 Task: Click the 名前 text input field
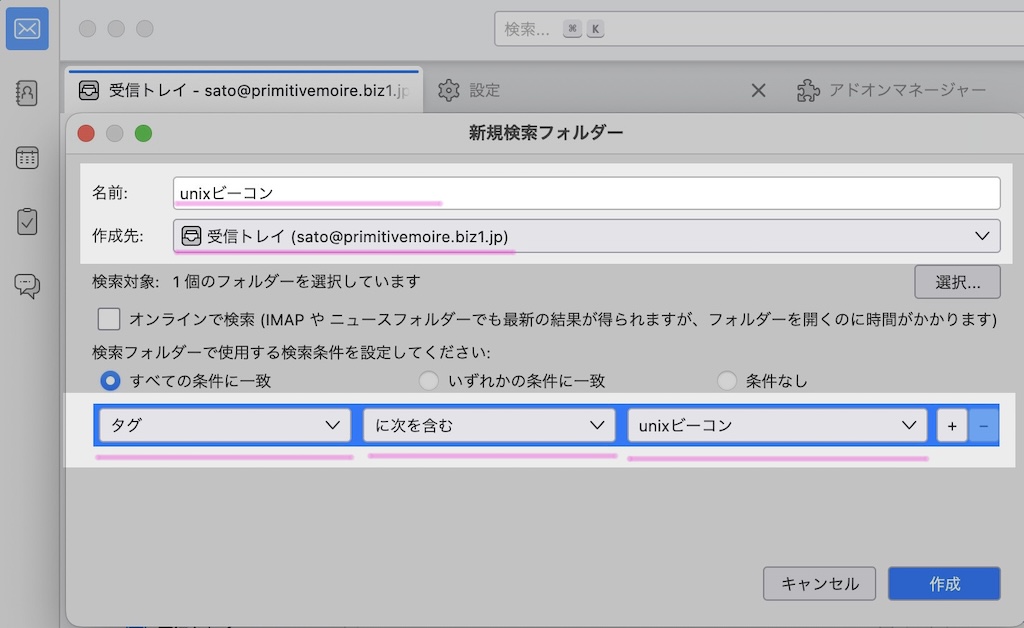coord(586,193)
